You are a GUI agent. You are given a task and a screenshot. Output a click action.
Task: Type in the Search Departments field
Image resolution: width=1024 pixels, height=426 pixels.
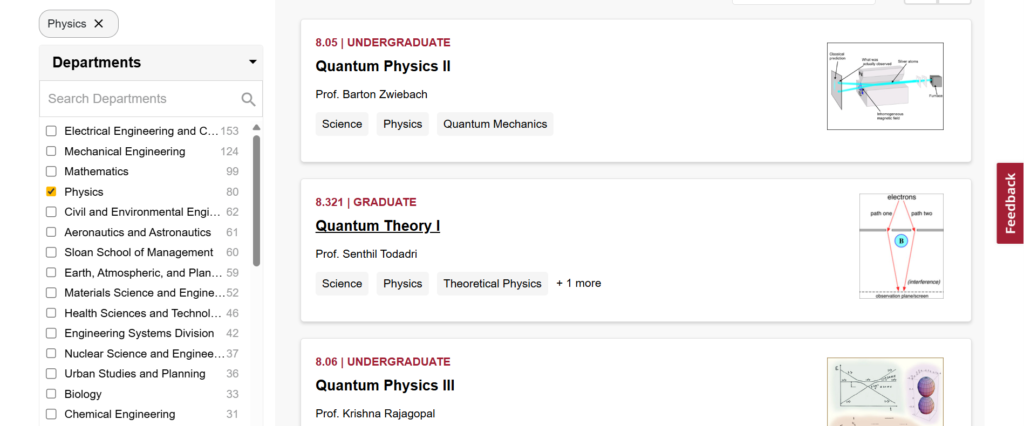click(x=140, y=99)
